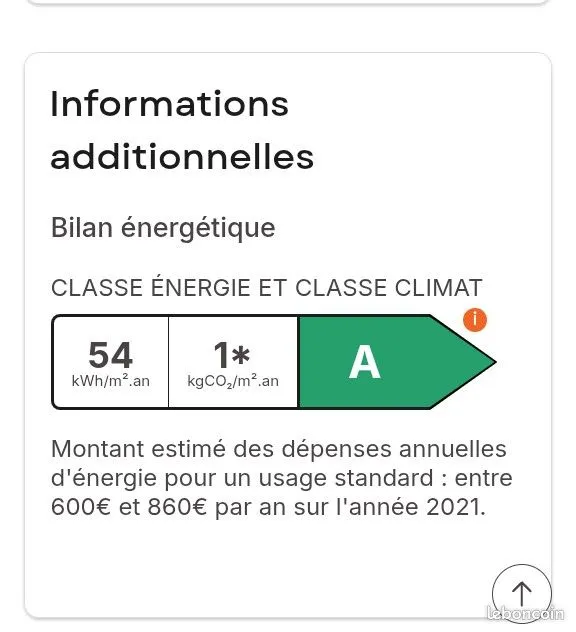Viewport: 576px width, 632px height.
Task: Select the 54 energy consumption number
Action: (x=110, y=355)
